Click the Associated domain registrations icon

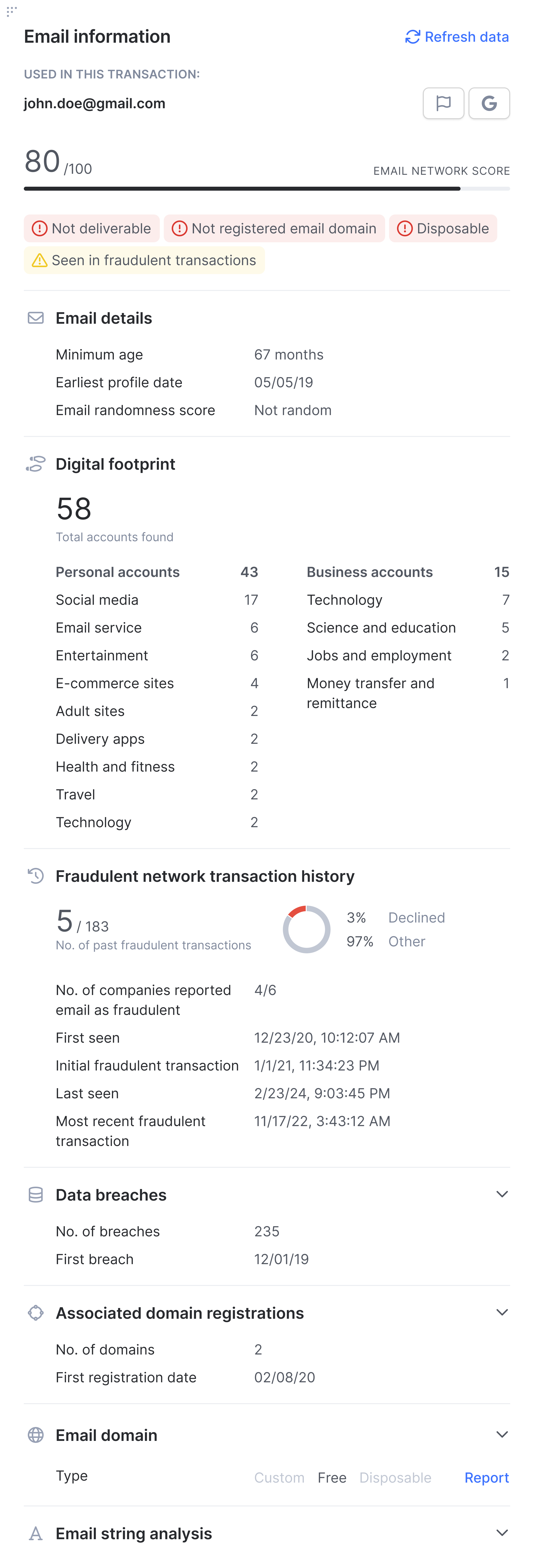pyautogui.click(x=36, y=1313)
